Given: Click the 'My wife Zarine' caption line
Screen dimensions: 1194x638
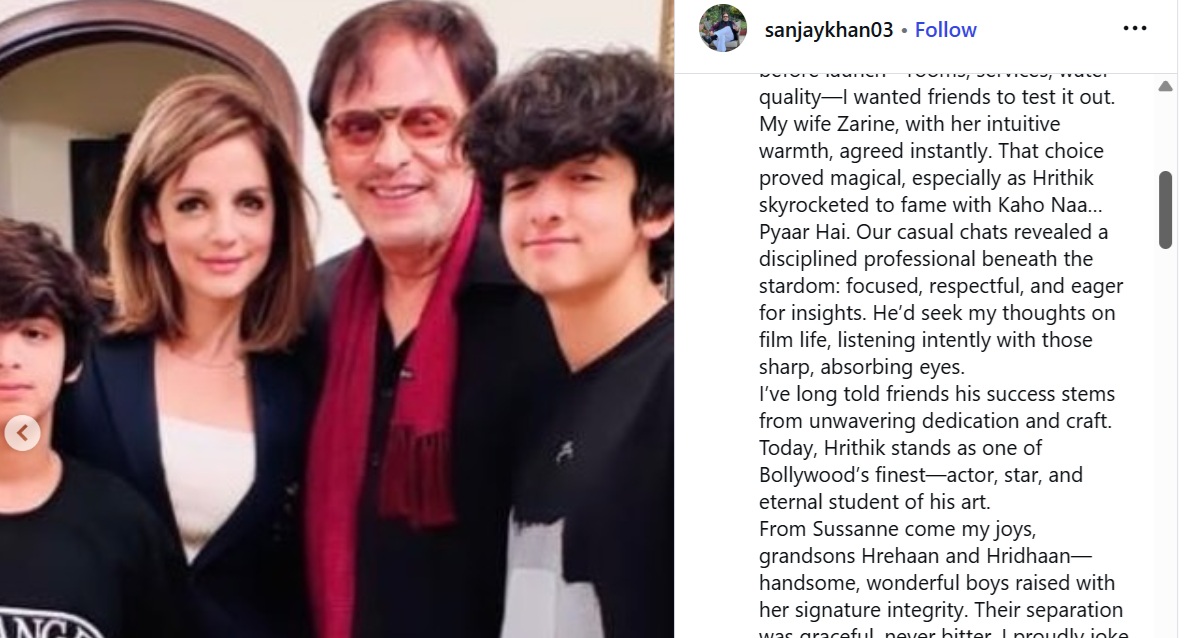Looking at the screenshot, I should point(909,124).
